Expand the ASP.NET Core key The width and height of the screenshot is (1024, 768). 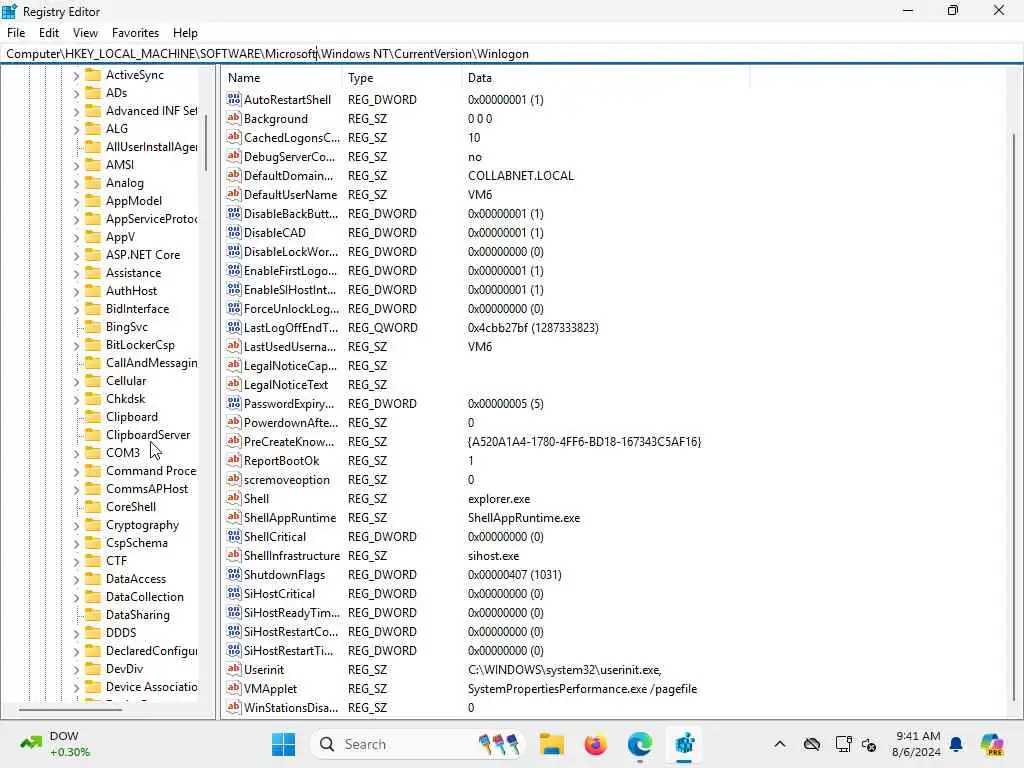pyautogui.click(x=76, y=255)
